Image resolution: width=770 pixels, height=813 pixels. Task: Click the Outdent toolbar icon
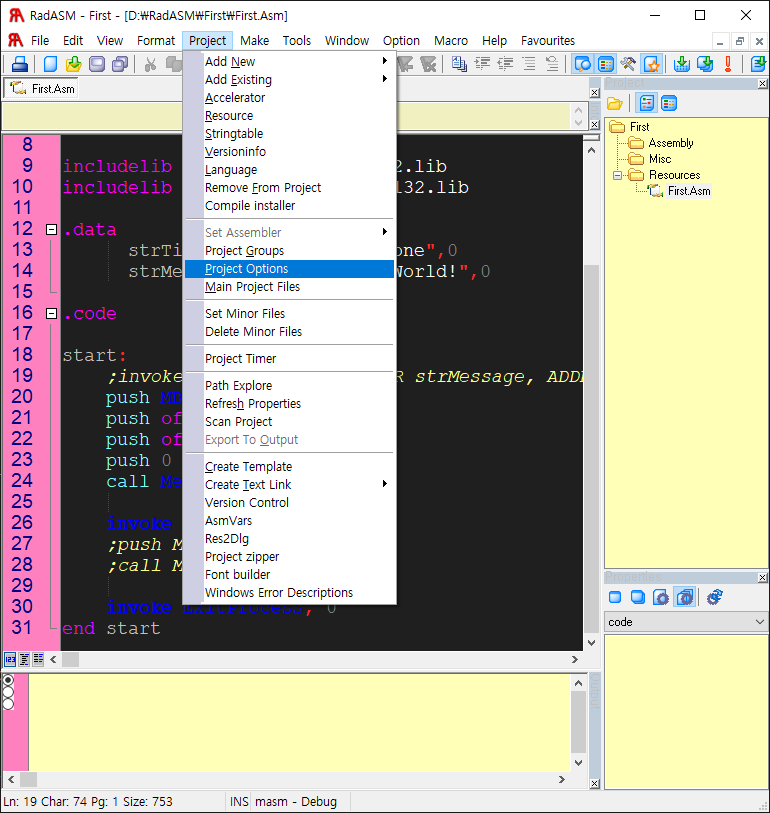click(505, 64)
